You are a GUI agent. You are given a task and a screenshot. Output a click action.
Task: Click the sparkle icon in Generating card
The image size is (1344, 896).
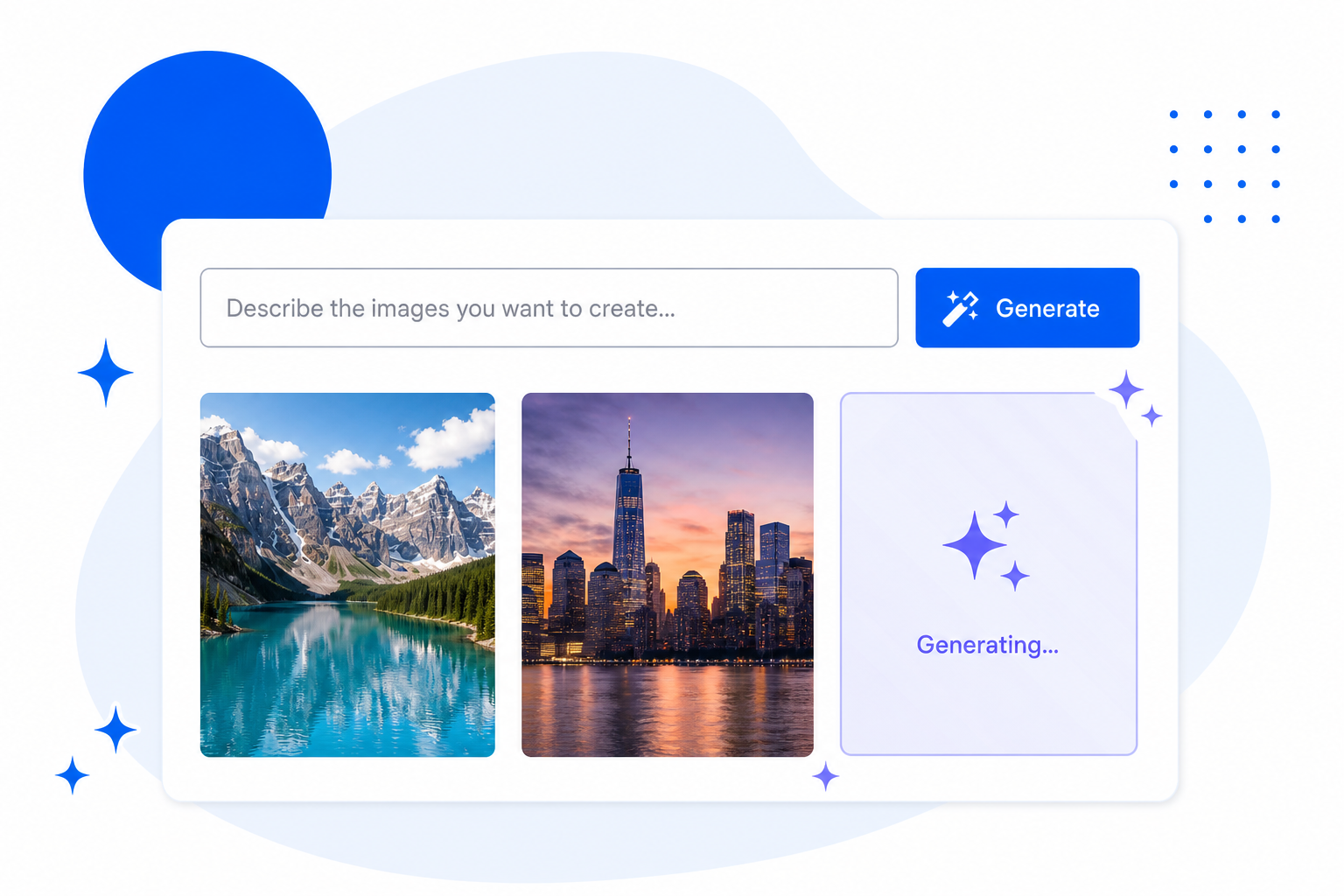986,545
